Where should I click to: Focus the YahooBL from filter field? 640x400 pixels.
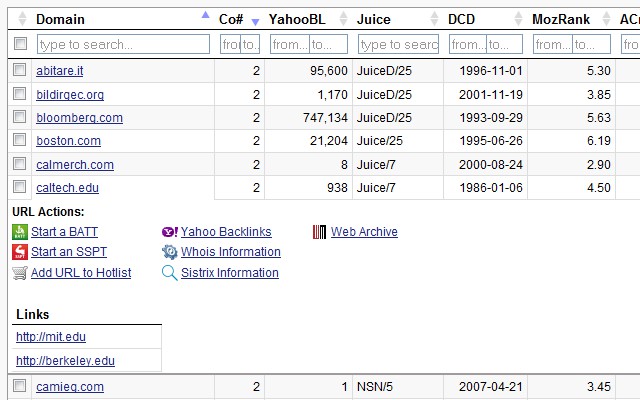pos(290,44)
